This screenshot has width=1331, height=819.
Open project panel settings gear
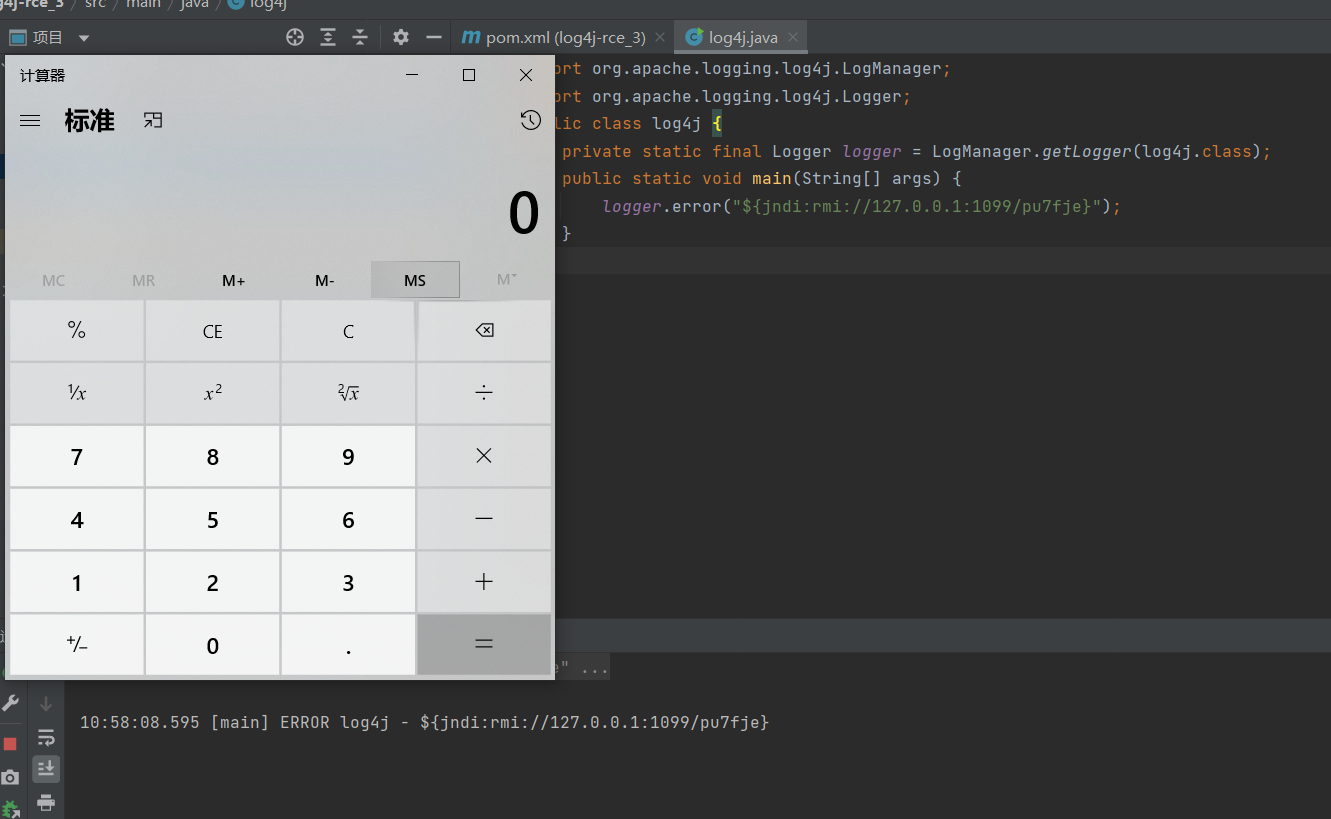[x=401, y=38]
